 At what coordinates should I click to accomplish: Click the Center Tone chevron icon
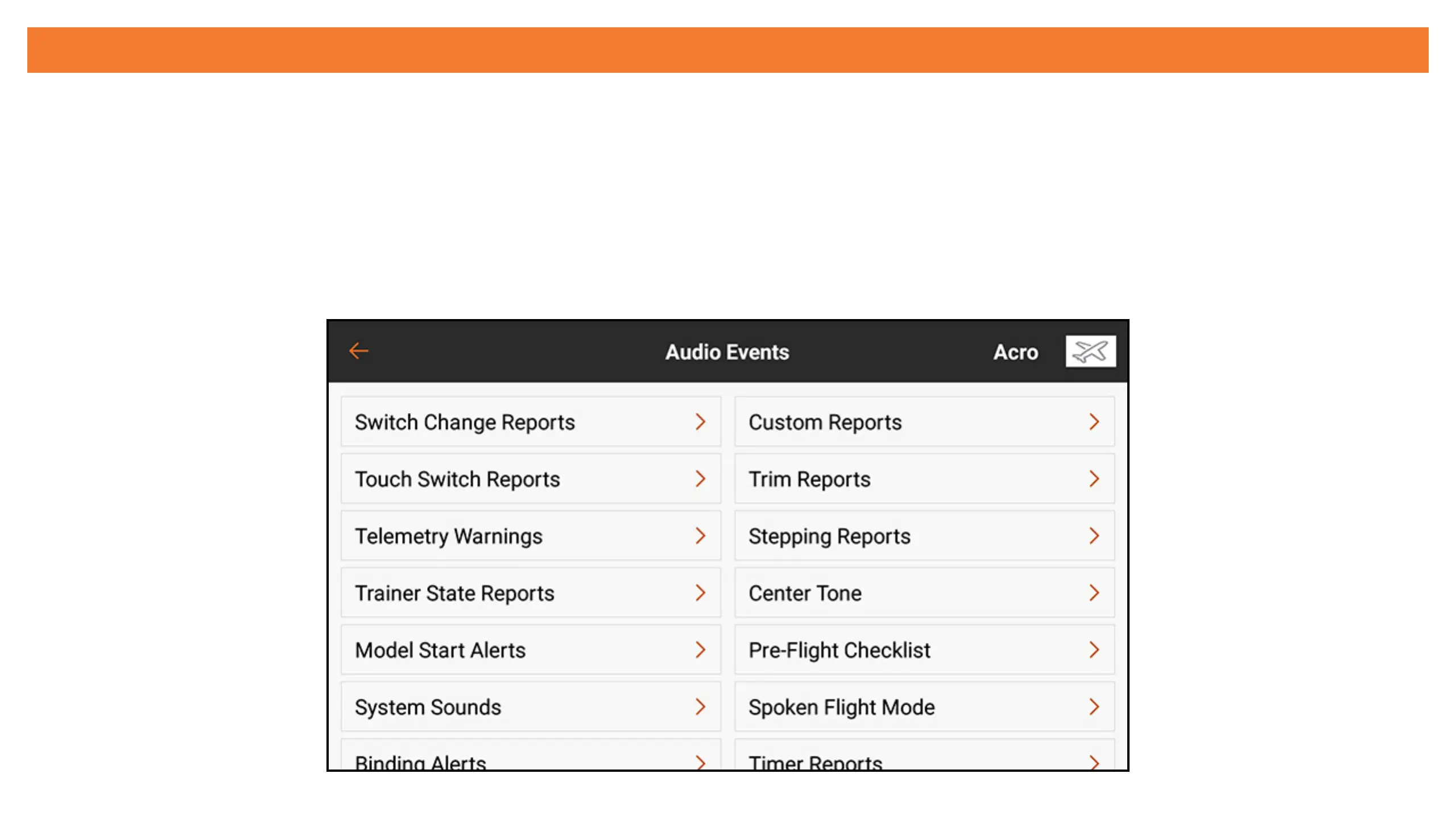pos(1094,593)
